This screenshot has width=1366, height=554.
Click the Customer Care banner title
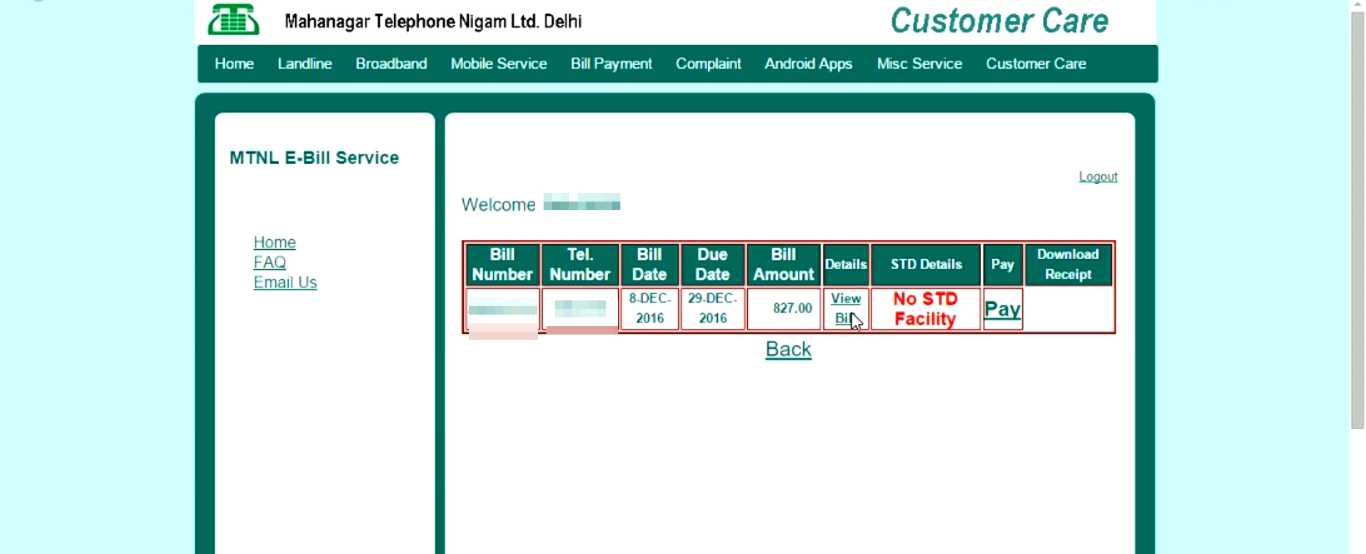click(x=999, y=20)
